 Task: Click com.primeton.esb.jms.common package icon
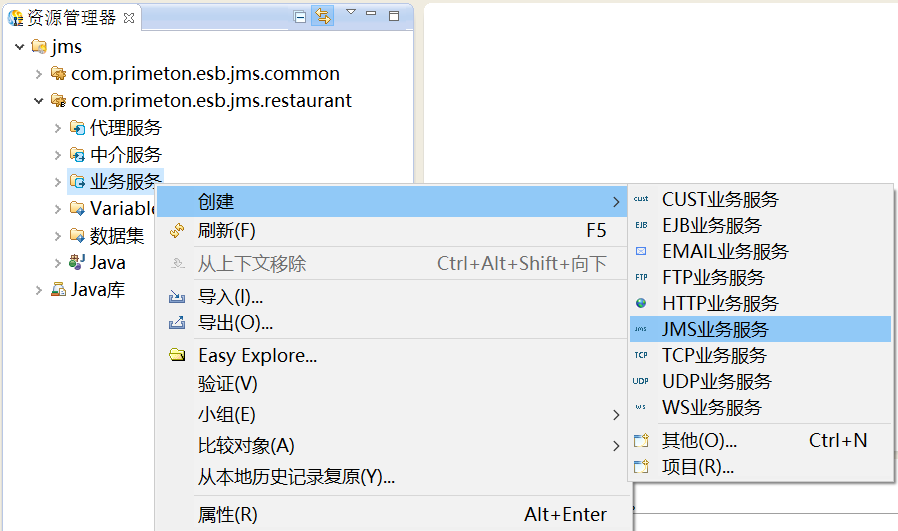click(58, 73)
